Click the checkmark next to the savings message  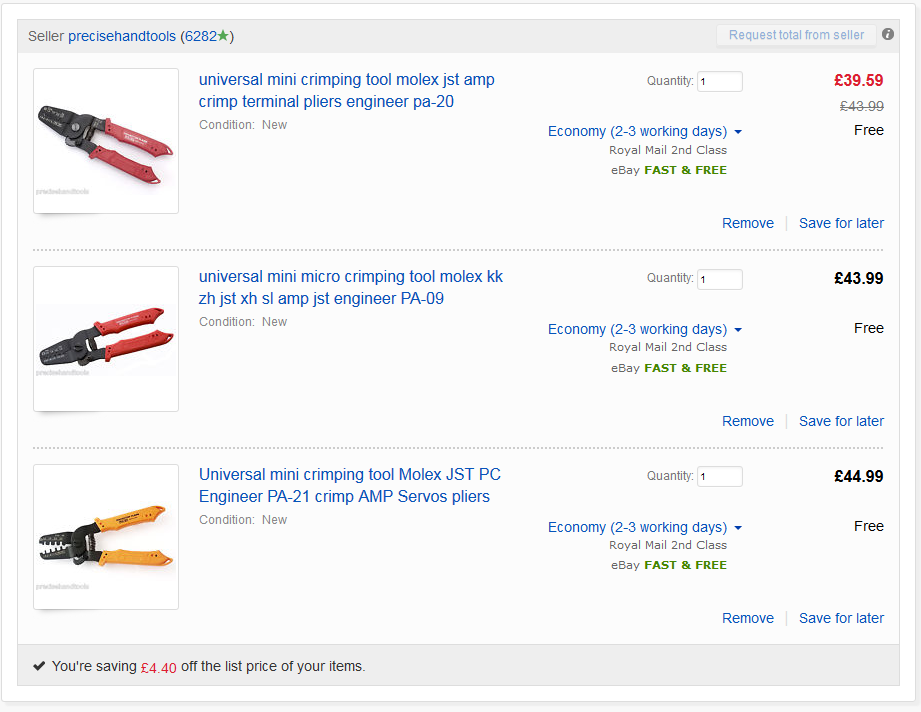40,665
